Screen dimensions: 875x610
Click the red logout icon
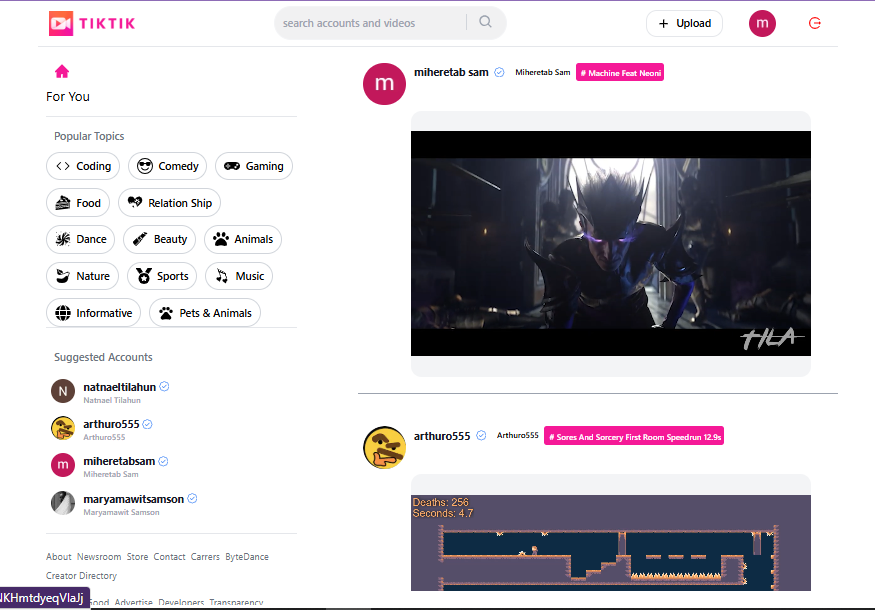coord(815,23)
